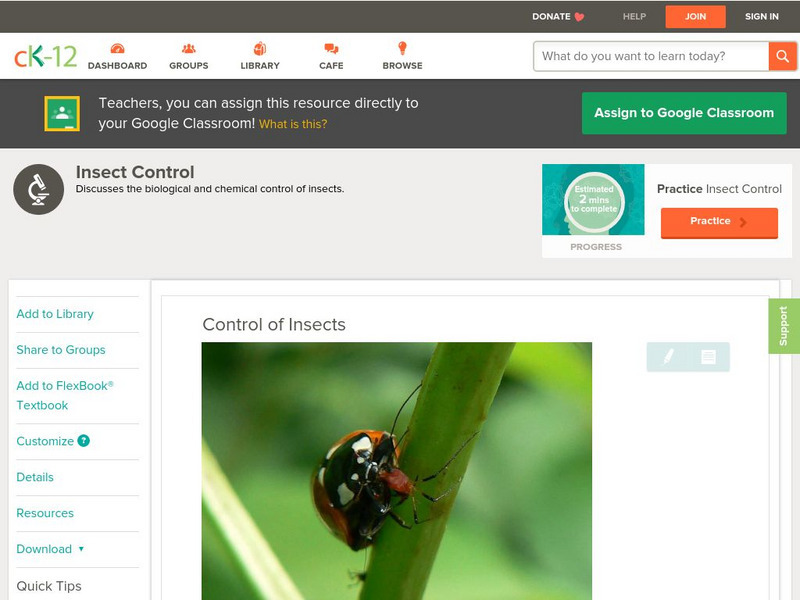Open the Dashboard section

pyautogui.click(x=120, y=56)
